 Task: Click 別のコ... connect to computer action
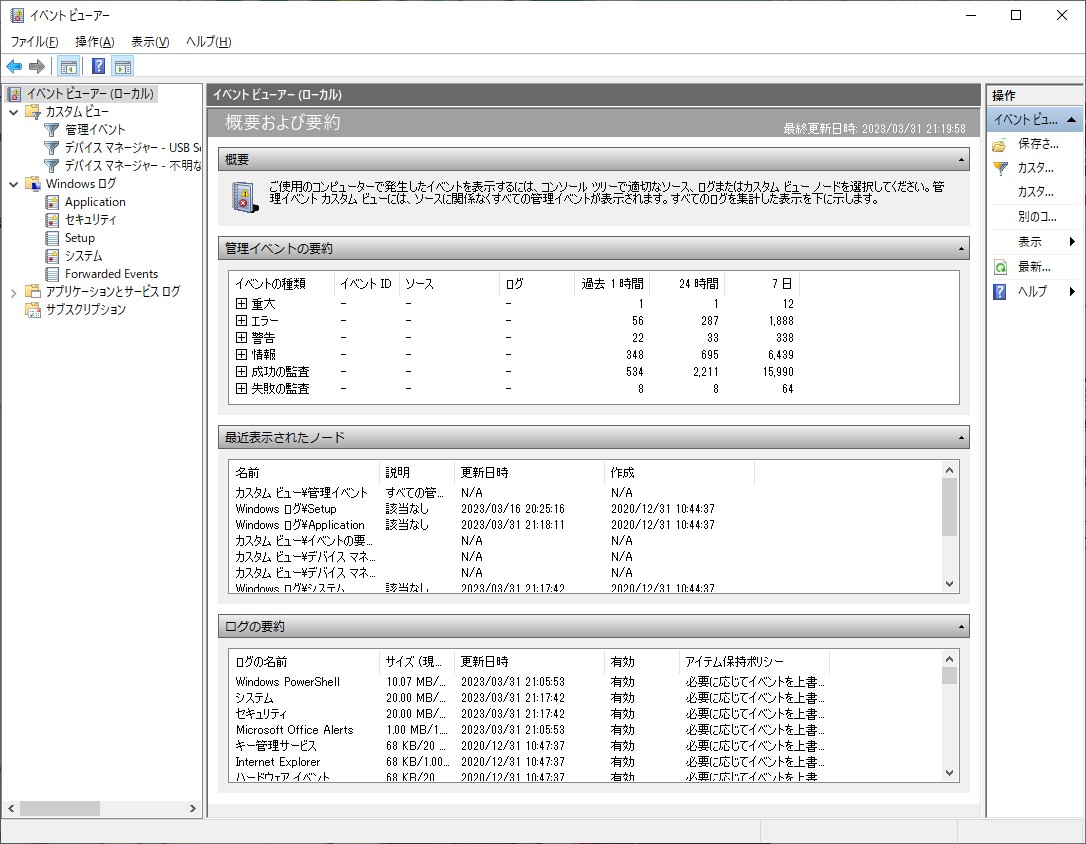(x=1037, y=217)
